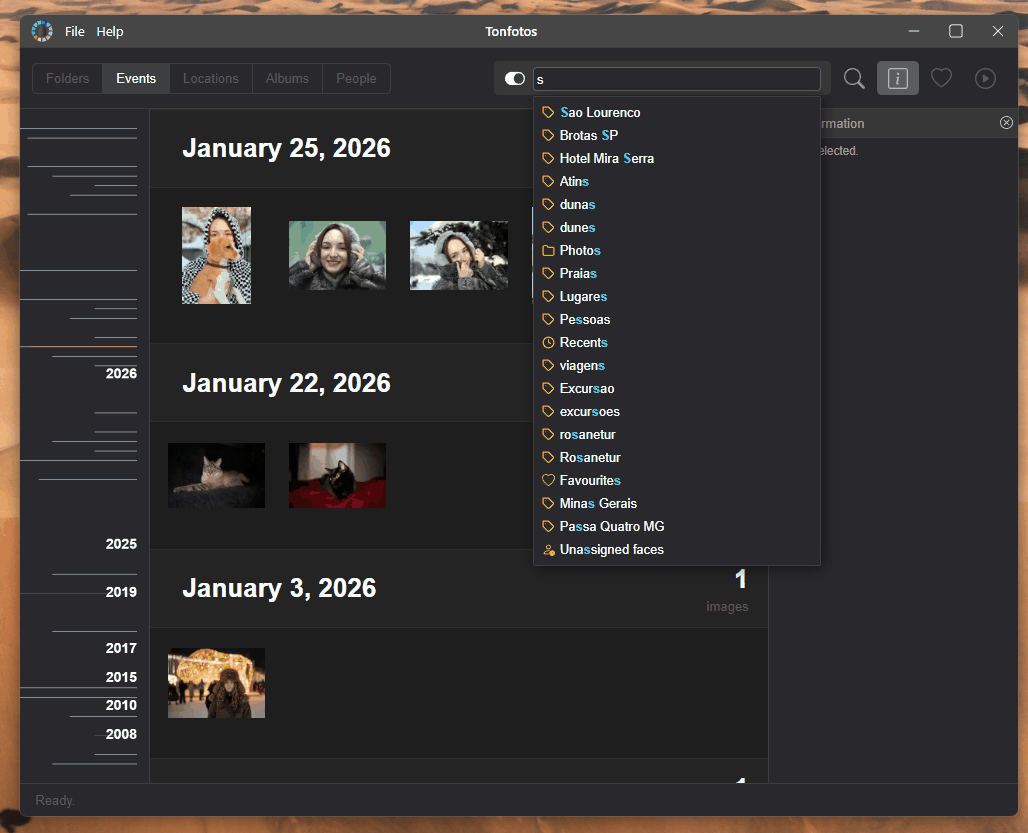Screen dimensions: 1028x833
Task: Open the tabby cat photo thumbnail
Action: click(x=216, y=475)
